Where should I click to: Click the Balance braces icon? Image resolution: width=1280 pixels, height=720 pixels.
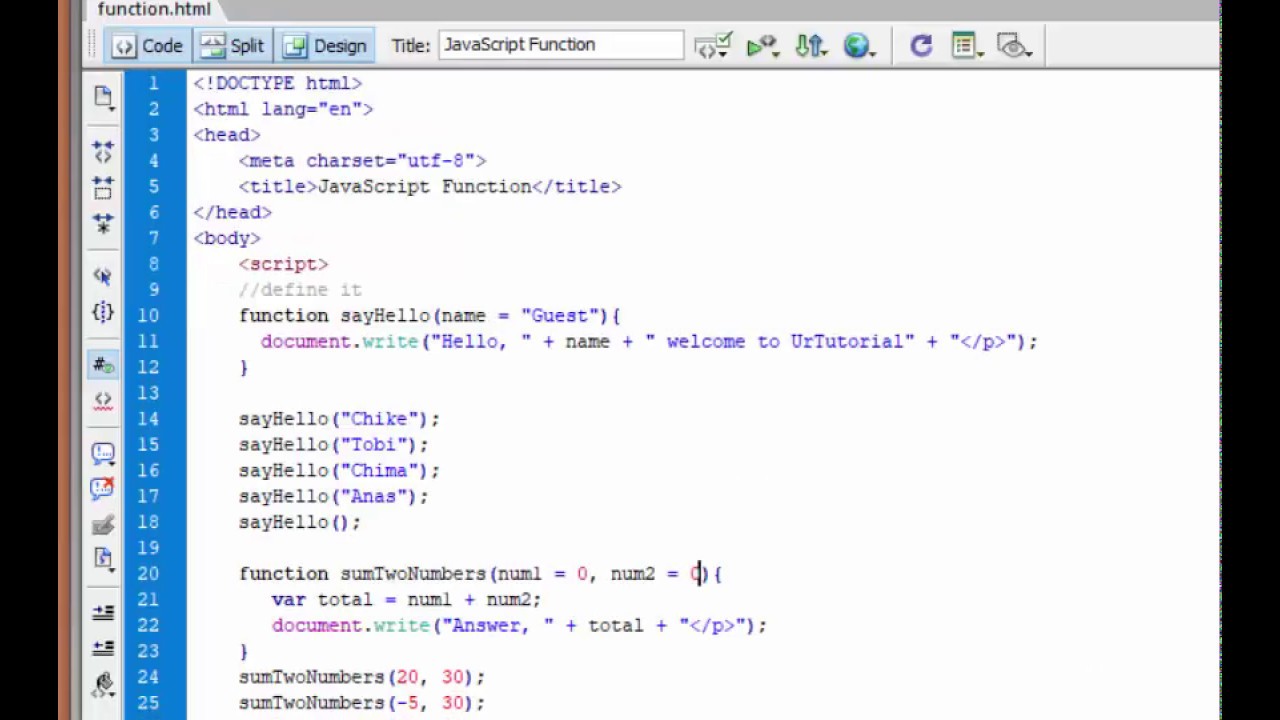tap(103, 312)
